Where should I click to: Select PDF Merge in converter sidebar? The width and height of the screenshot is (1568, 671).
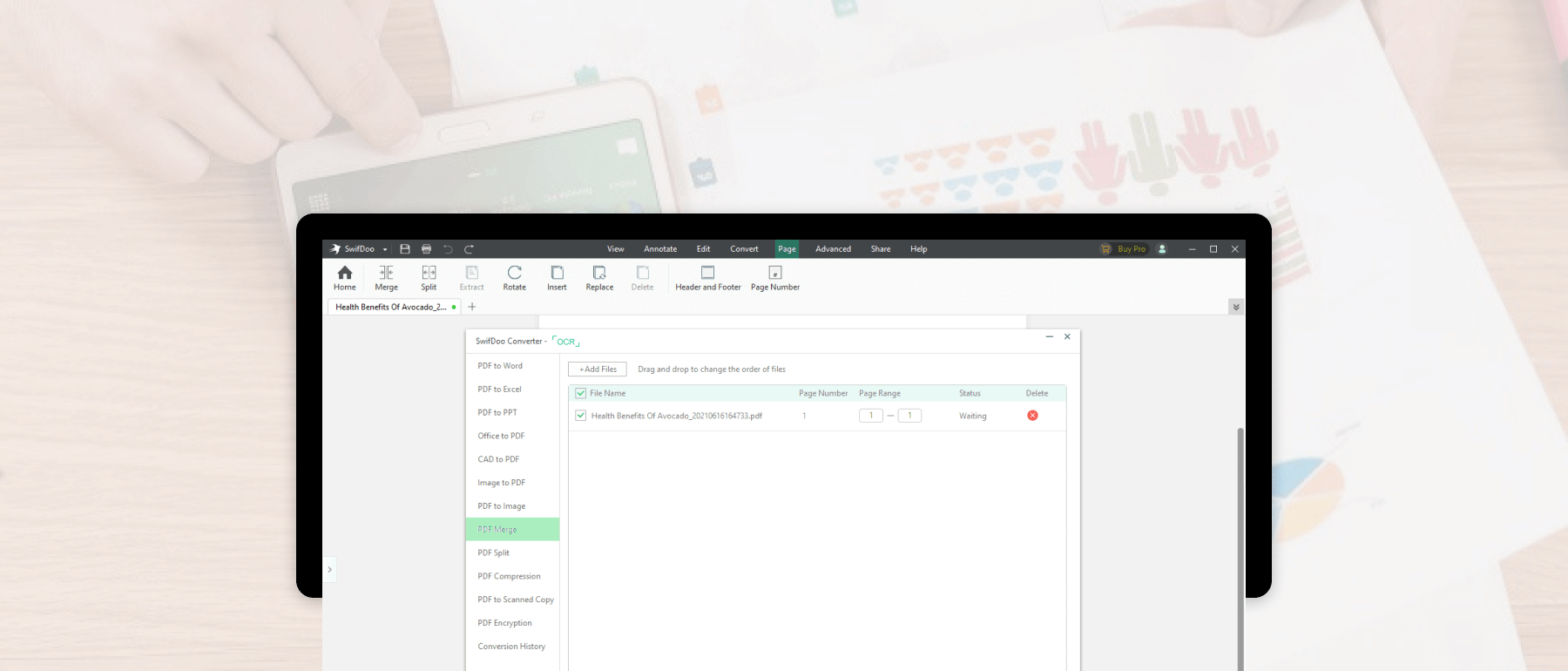512,530
